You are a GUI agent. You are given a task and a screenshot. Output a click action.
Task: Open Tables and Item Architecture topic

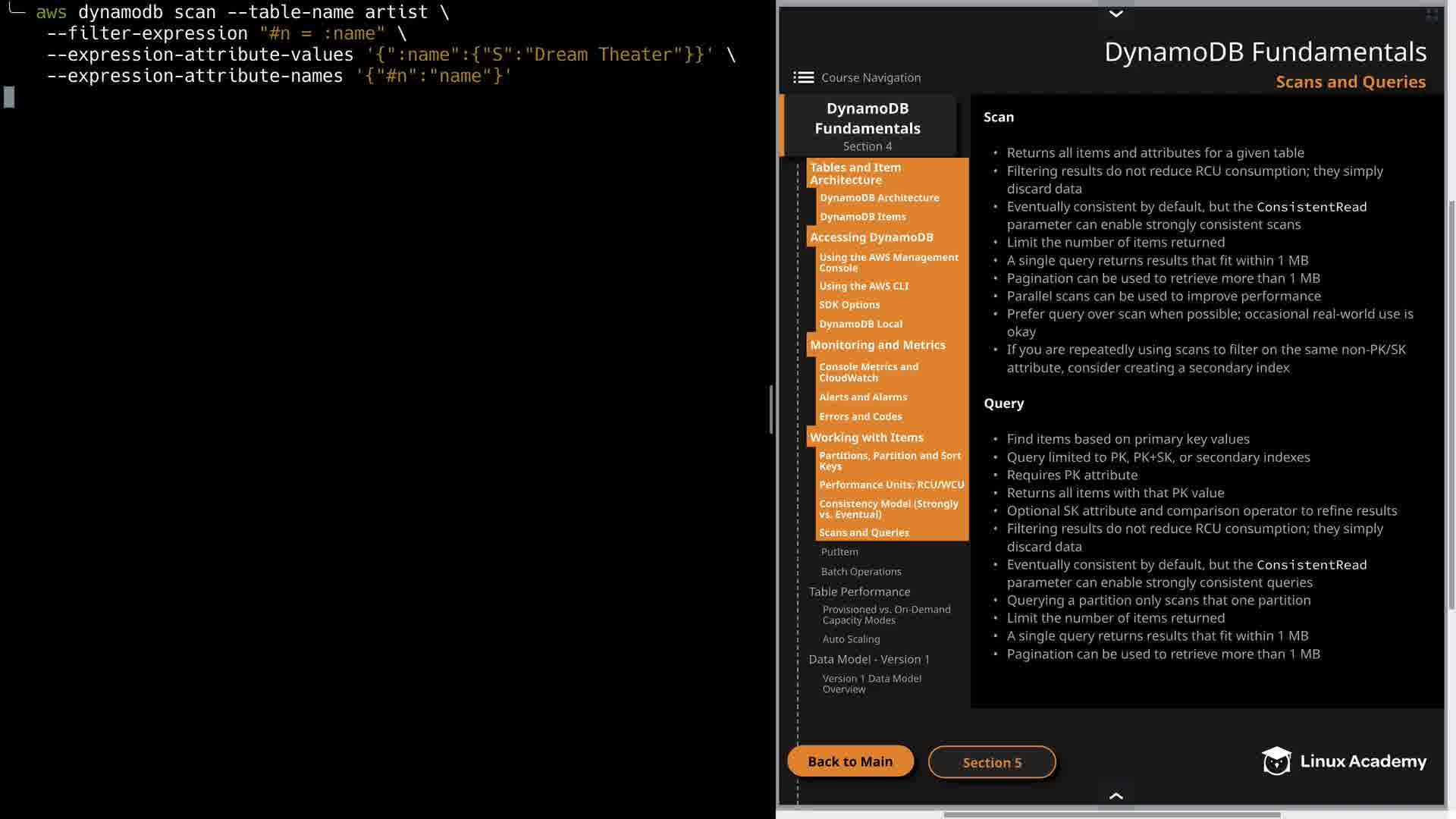[x=855, y=174]
